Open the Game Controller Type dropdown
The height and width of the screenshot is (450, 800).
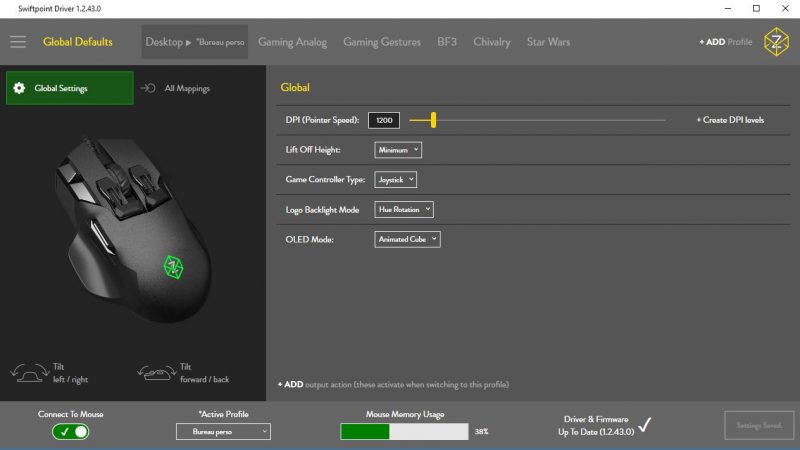pyautogui.click(x=395, y=180)
